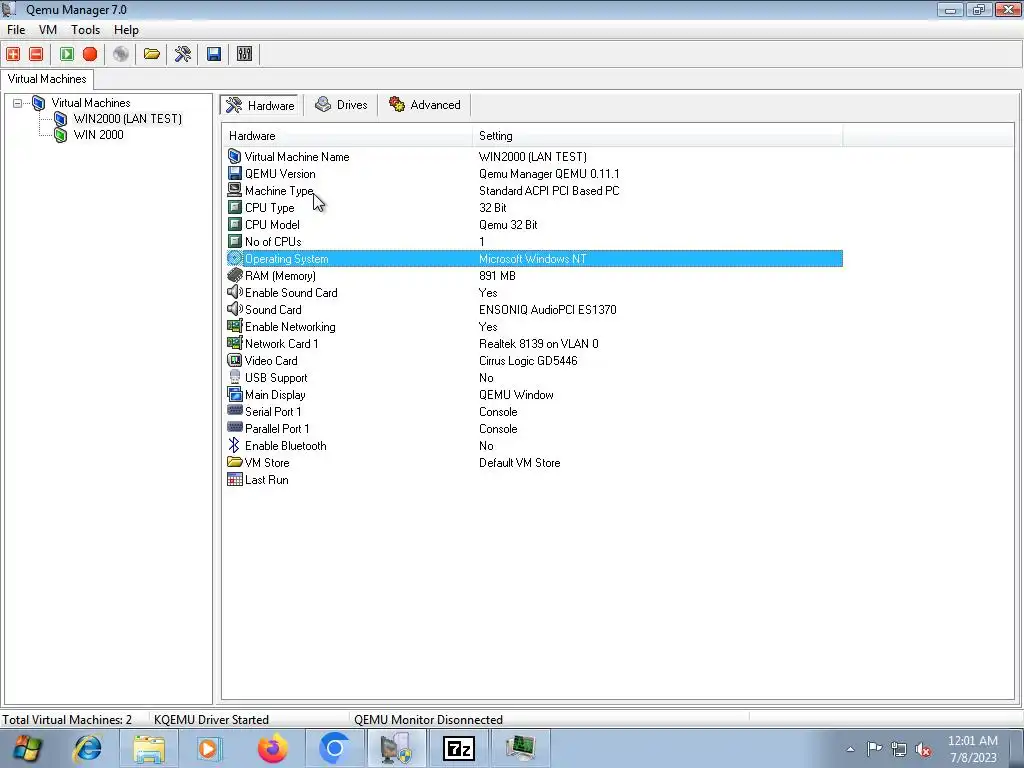Select Virtual Machines root tree node
Image resolution: width=1024 pixels, height=768 pixels.
pyautogui.click(x=91, y=103)
